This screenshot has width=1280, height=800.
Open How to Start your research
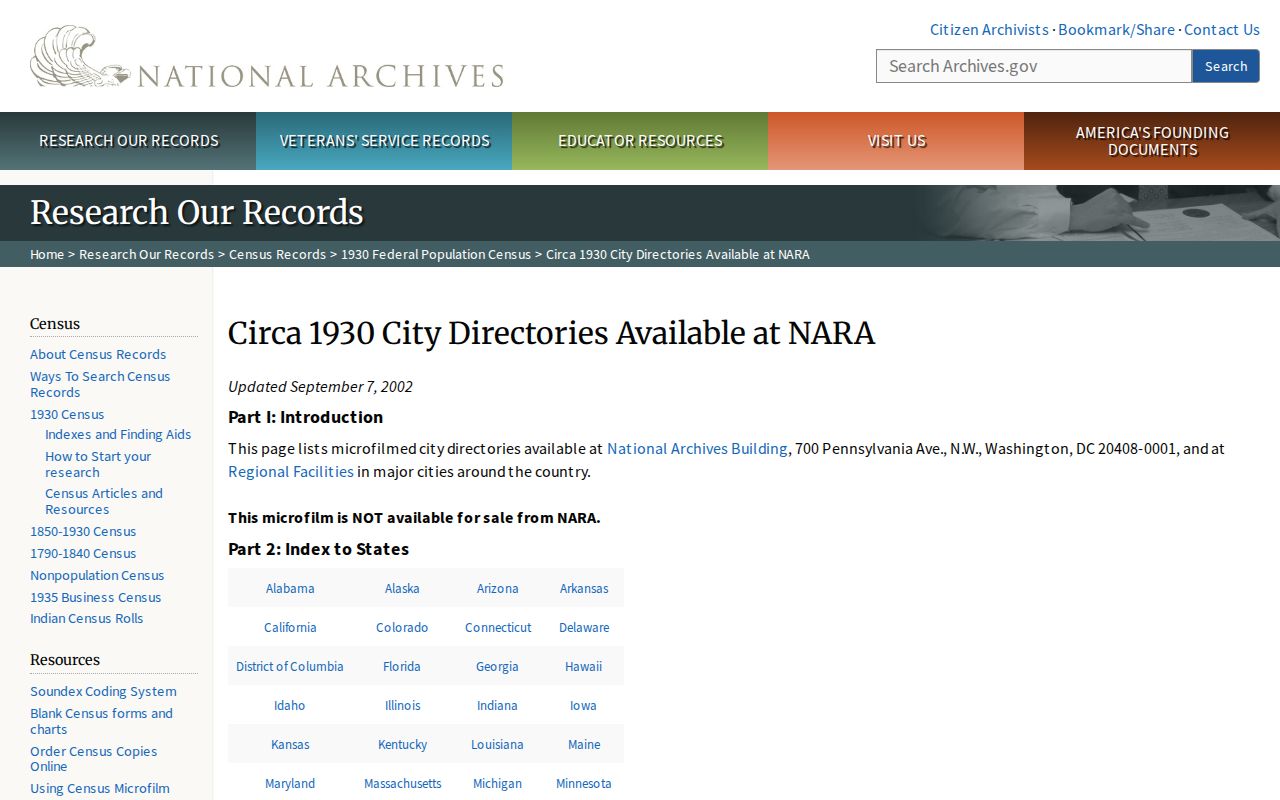click(98, 464)
